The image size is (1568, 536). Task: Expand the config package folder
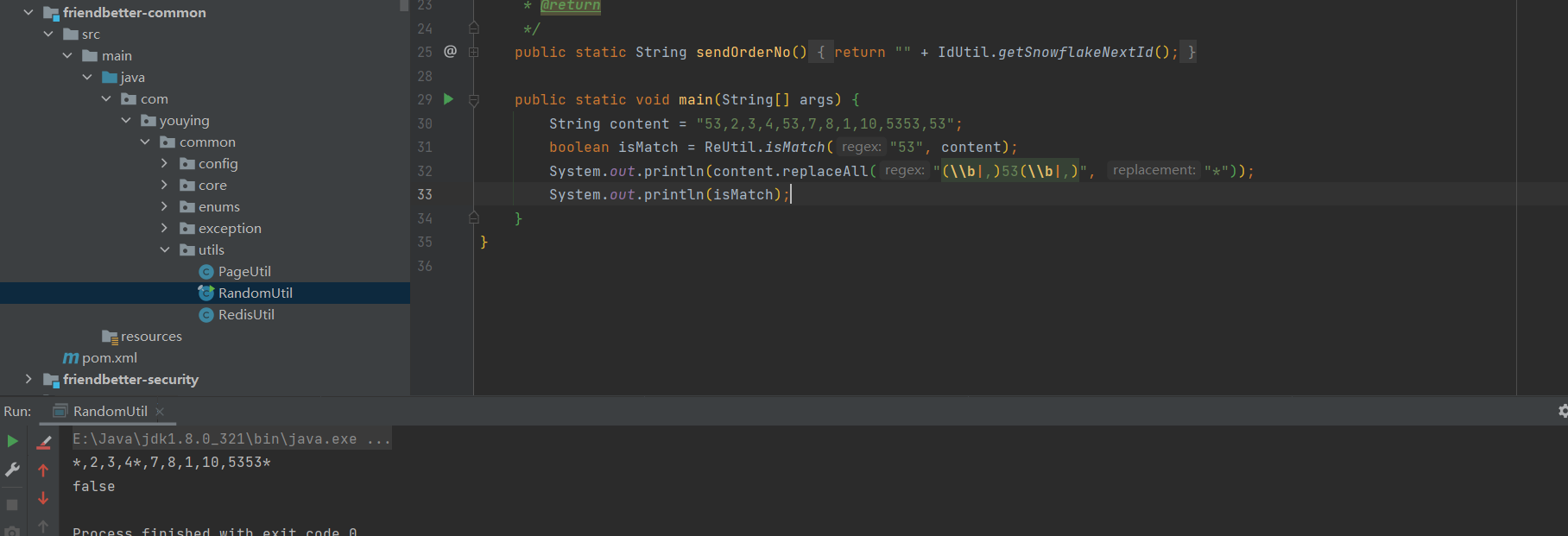click(x=164, y=163)
